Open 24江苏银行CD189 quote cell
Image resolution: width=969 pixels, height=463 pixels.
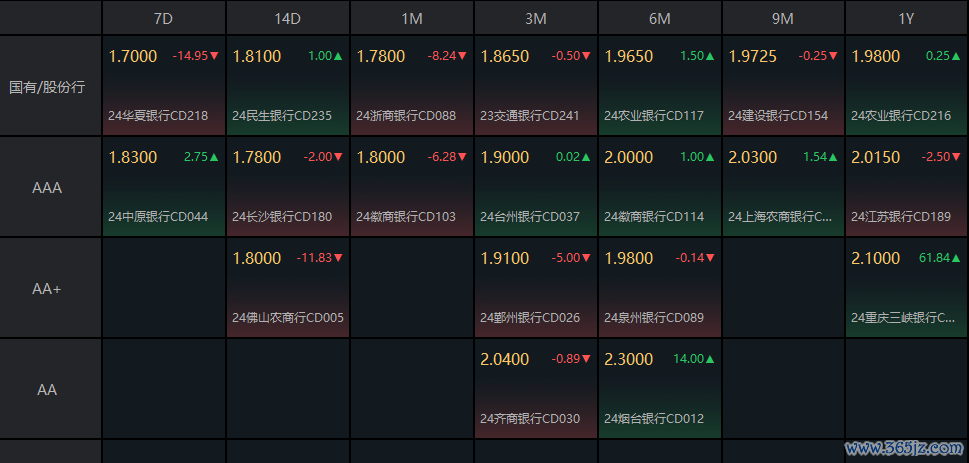tap(907, 187)
